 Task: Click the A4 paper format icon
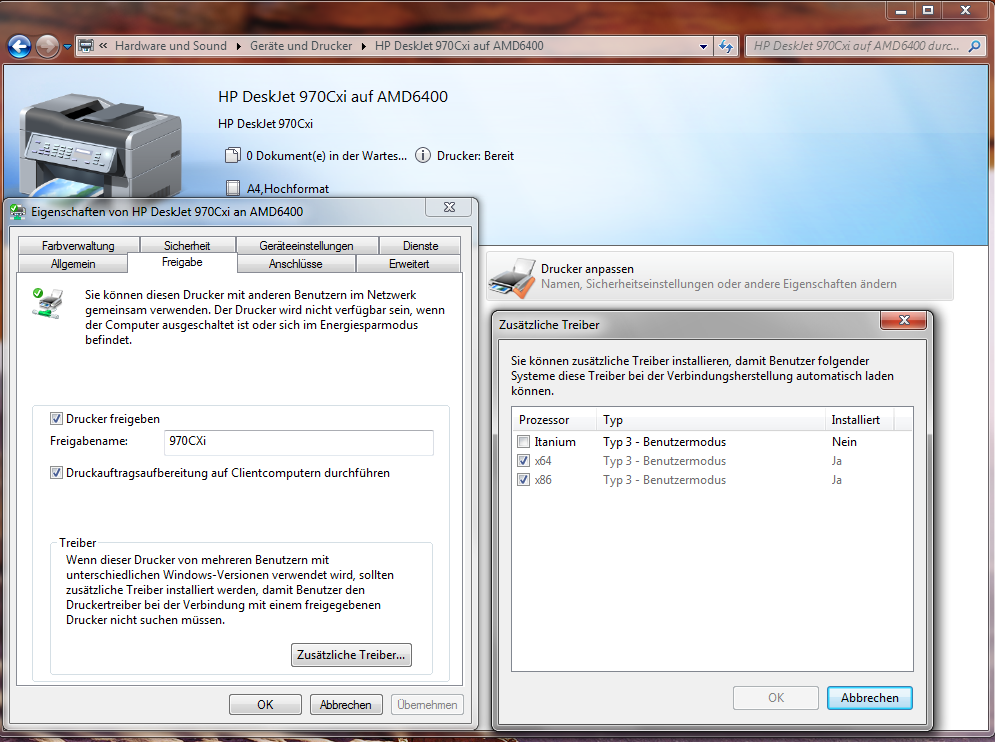(x=233, y=188)
